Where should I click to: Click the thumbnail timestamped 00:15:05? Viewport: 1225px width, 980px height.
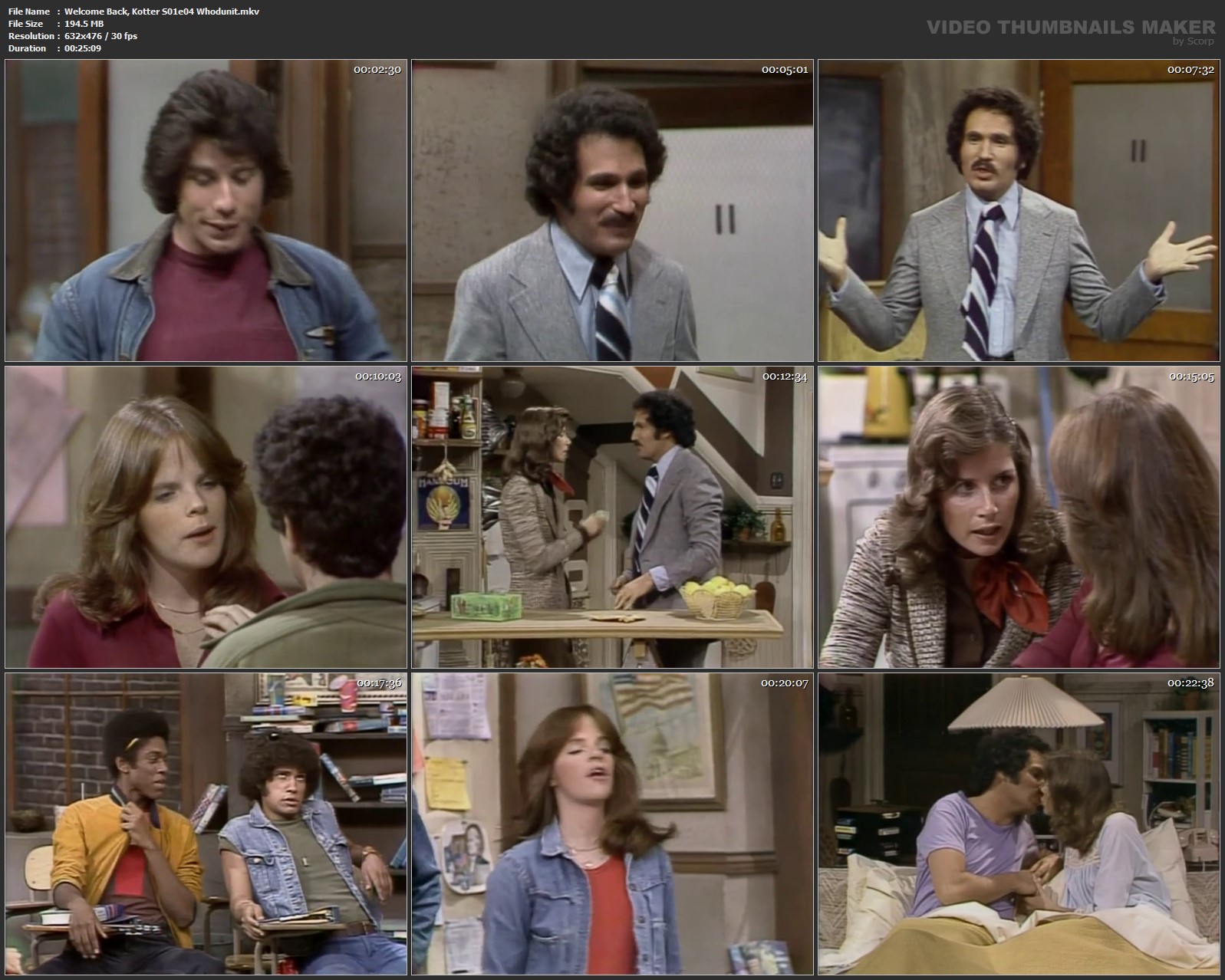point(1019,517)
